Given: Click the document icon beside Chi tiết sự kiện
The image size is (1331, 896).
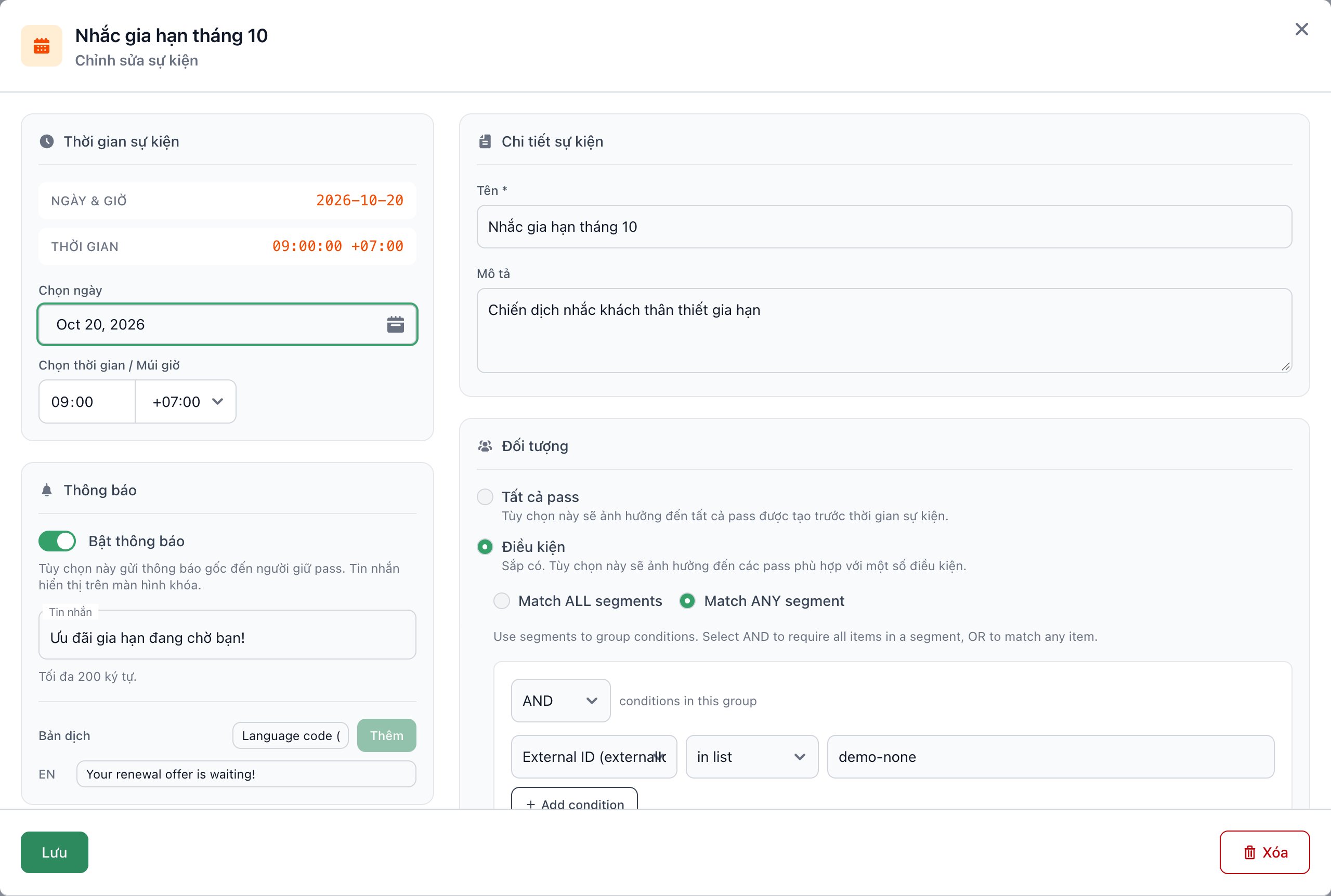Looking at the screenshot, I should (x=485, y=142).
